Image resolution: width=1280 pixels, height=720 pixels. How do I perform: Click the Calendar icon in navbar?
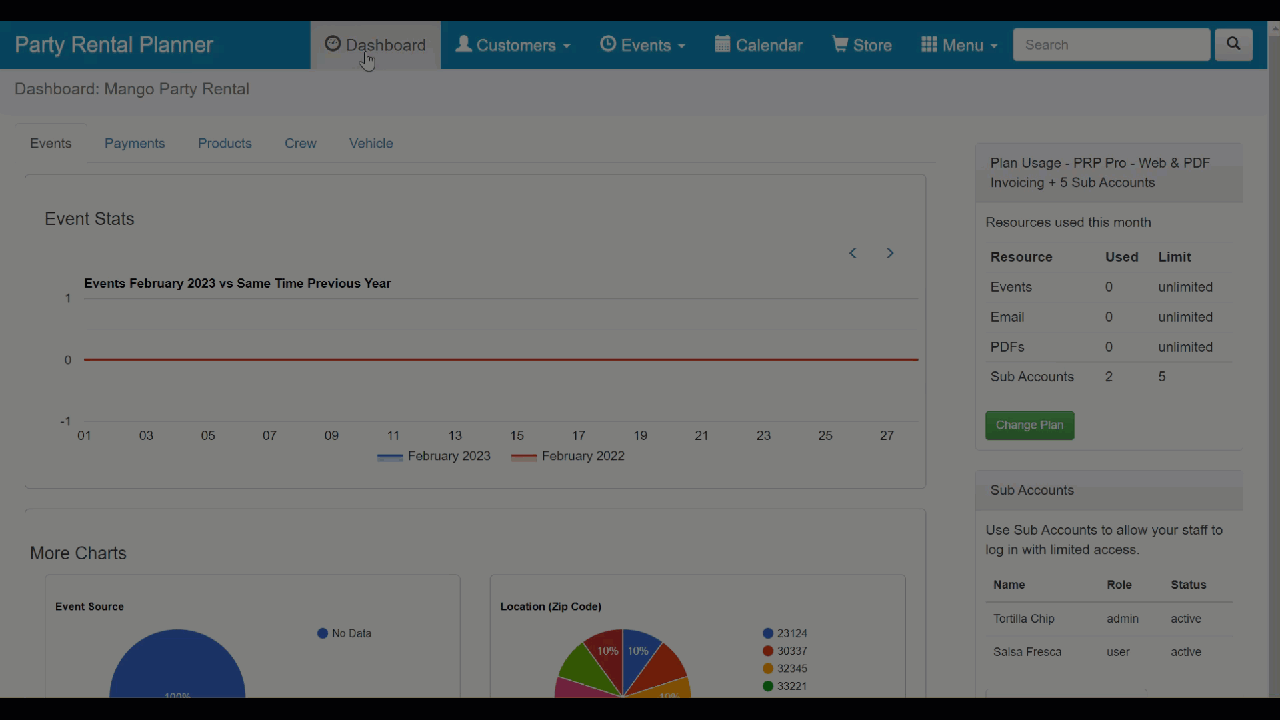[723, 44]
